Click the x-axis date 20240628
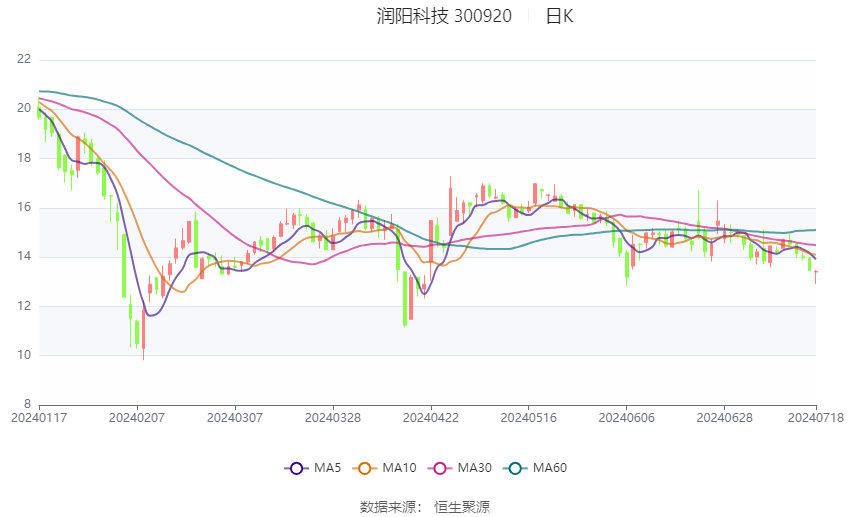This screenshot has height=517, width=850. [725, 418]
